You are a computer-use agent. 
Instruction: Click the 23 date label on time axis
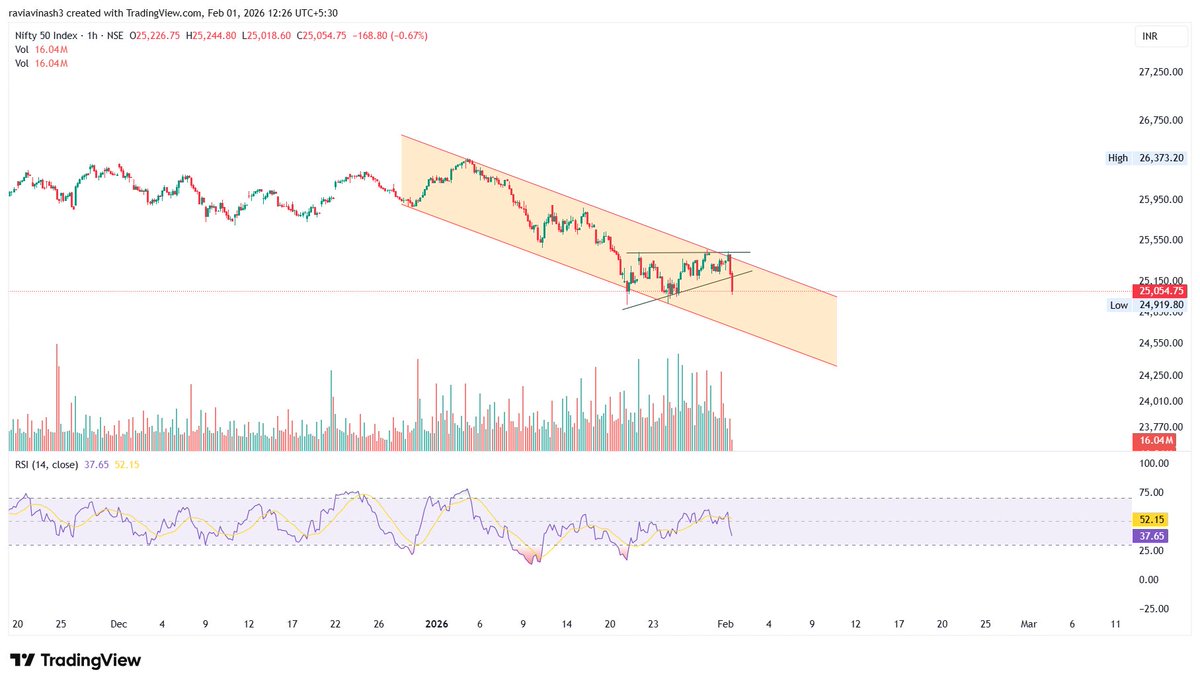click(652, 624)
